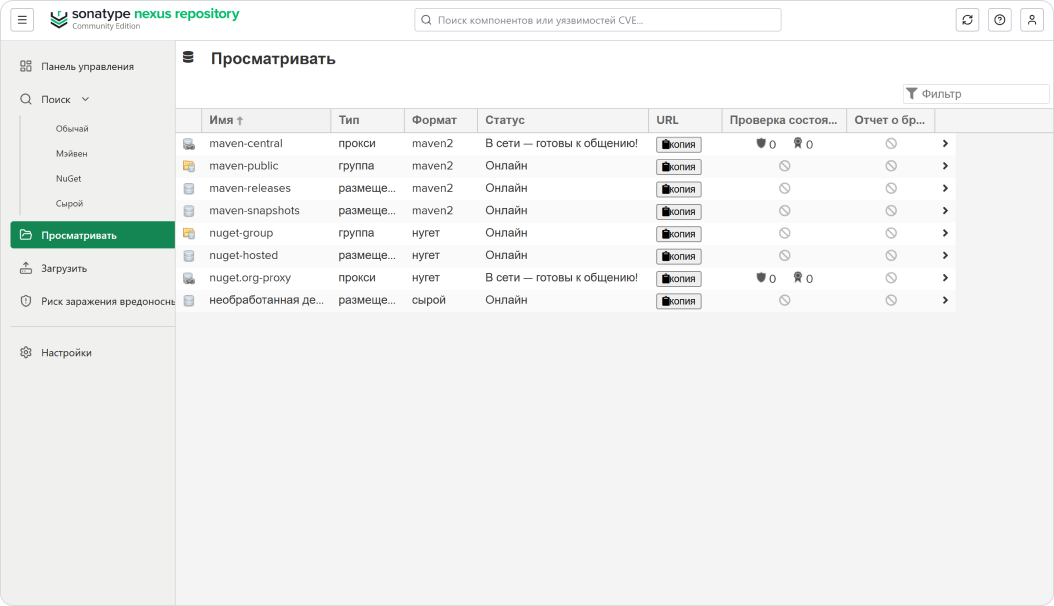This screenshot has width=1054, height=606.
Task: Sort by the Имя column header
Action: click(x=266, y=120)
